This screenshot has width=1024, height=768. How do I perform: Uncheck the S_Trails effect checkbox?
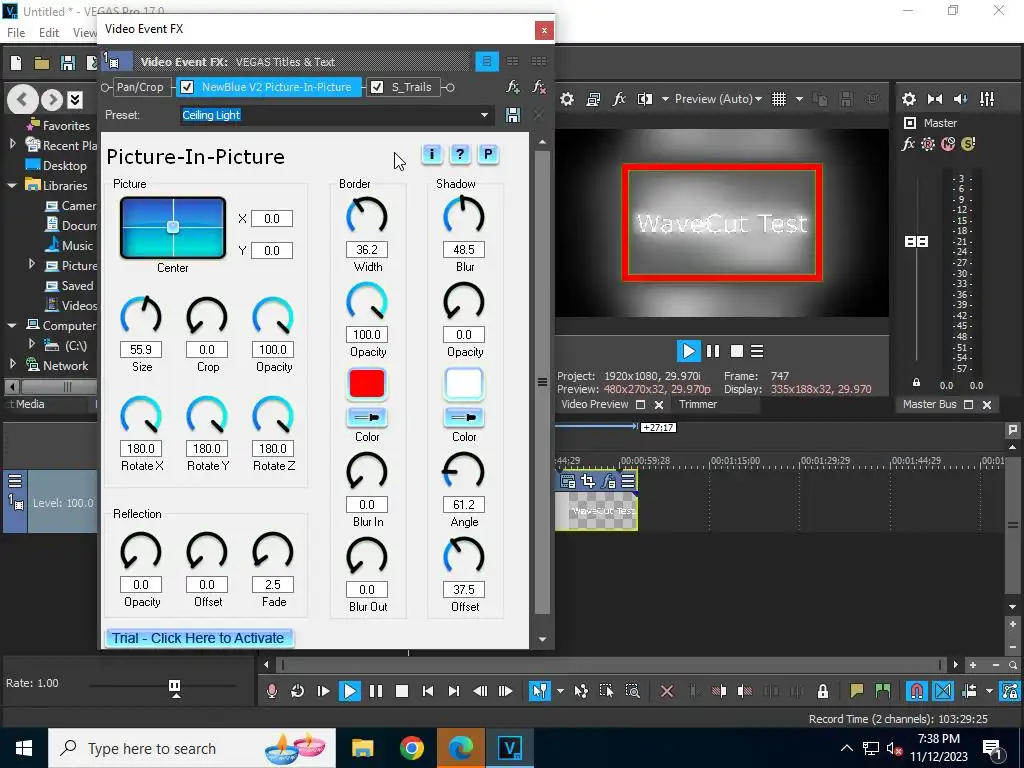tap(377, 87)
